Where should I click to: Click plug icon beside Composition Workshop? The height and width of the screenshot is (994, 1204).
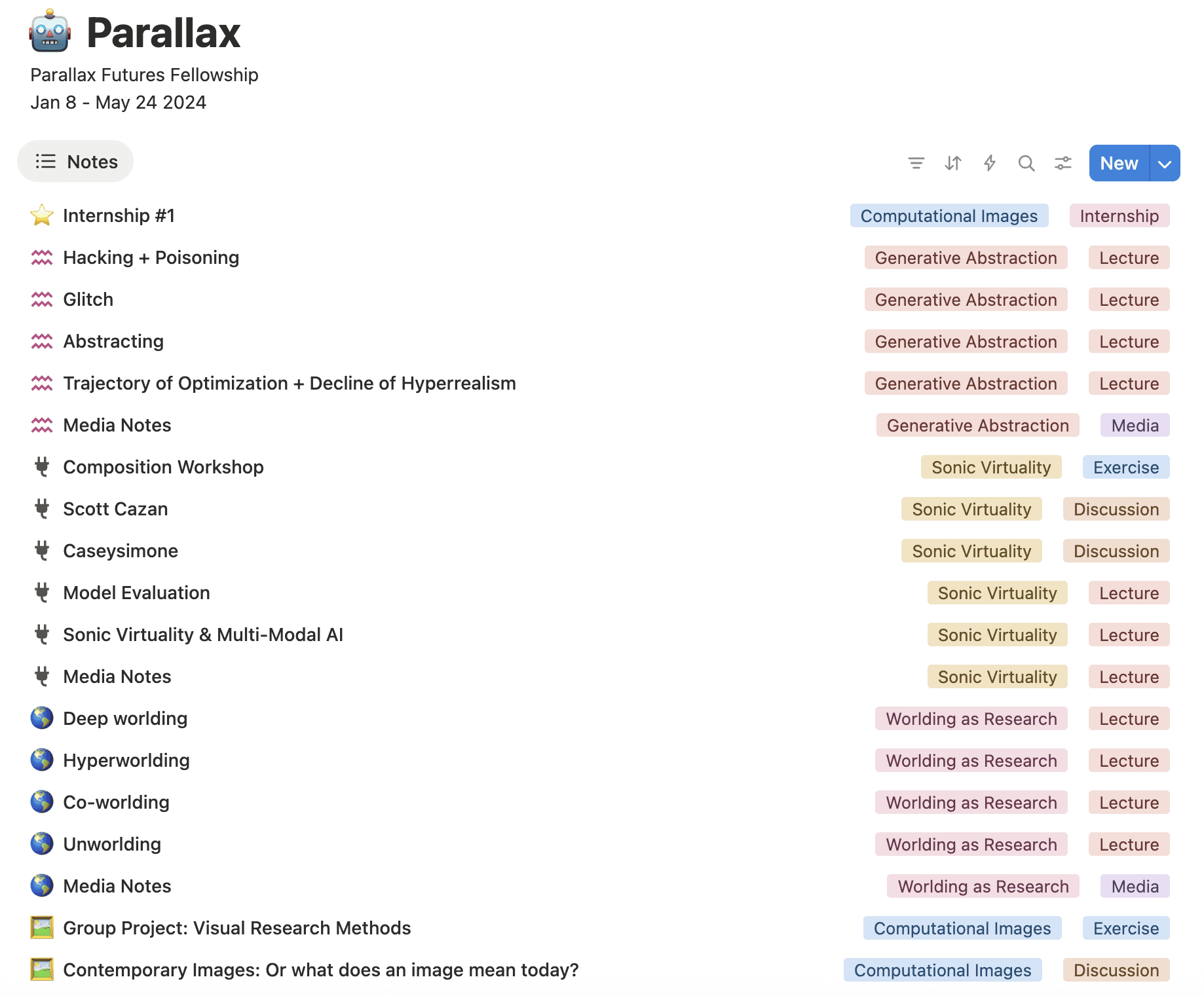pyautogui.click(x=42, y=467)
